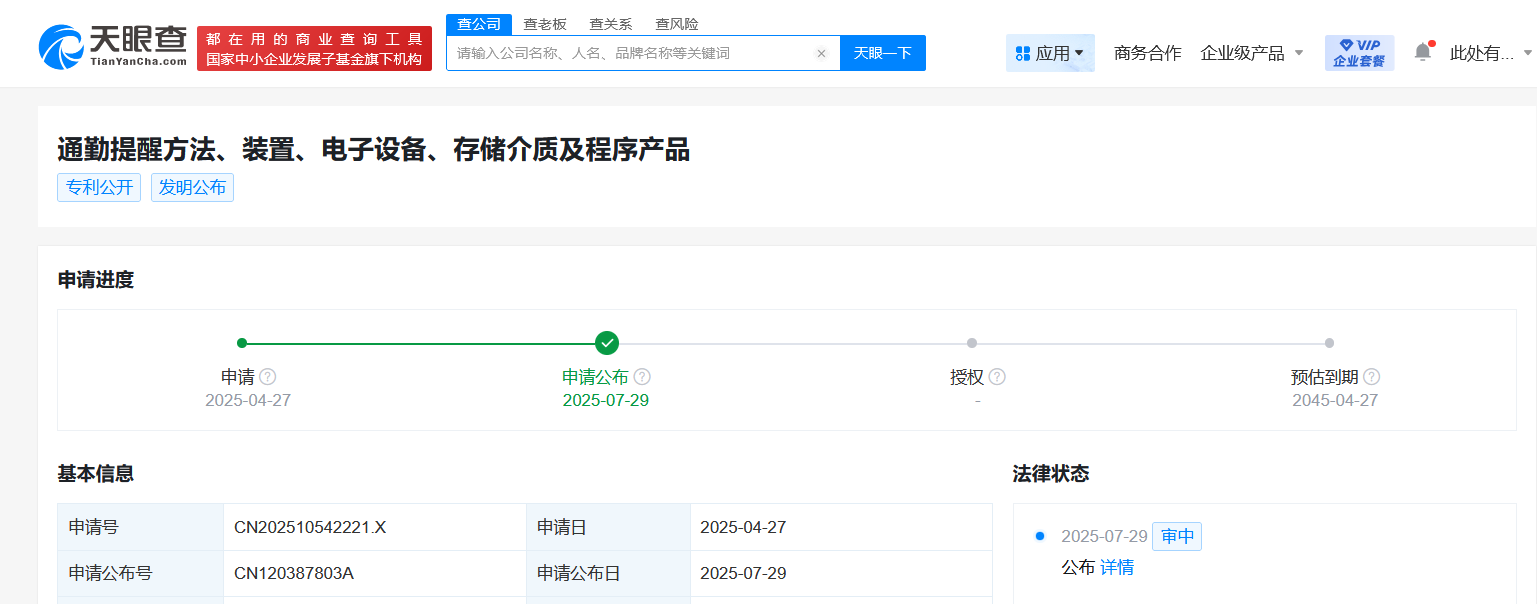This screenshot has height=604, width=1537.
Task: Click the 专利公开 tag
Action: 99,187
